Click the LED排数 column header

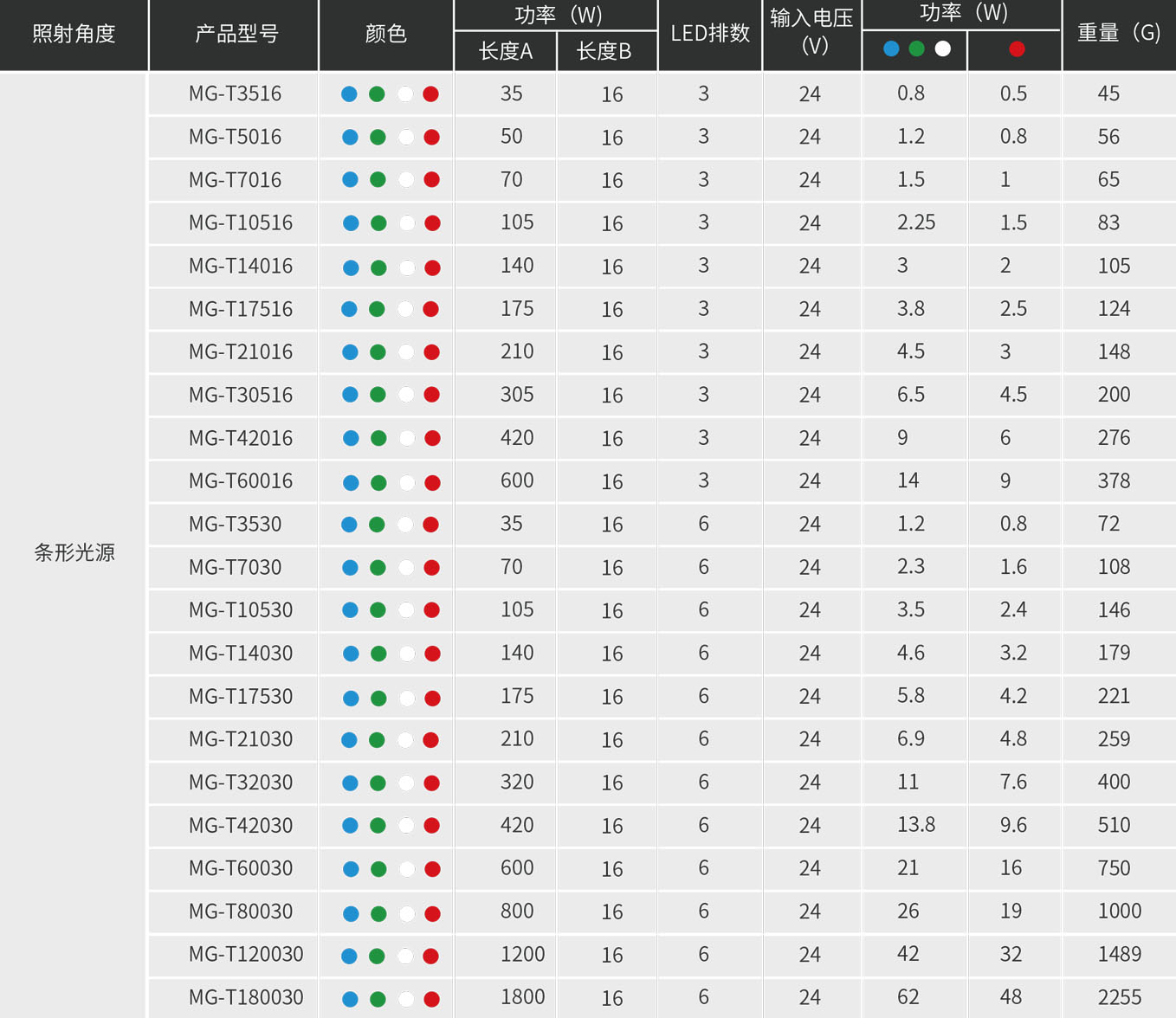(710, 33)
